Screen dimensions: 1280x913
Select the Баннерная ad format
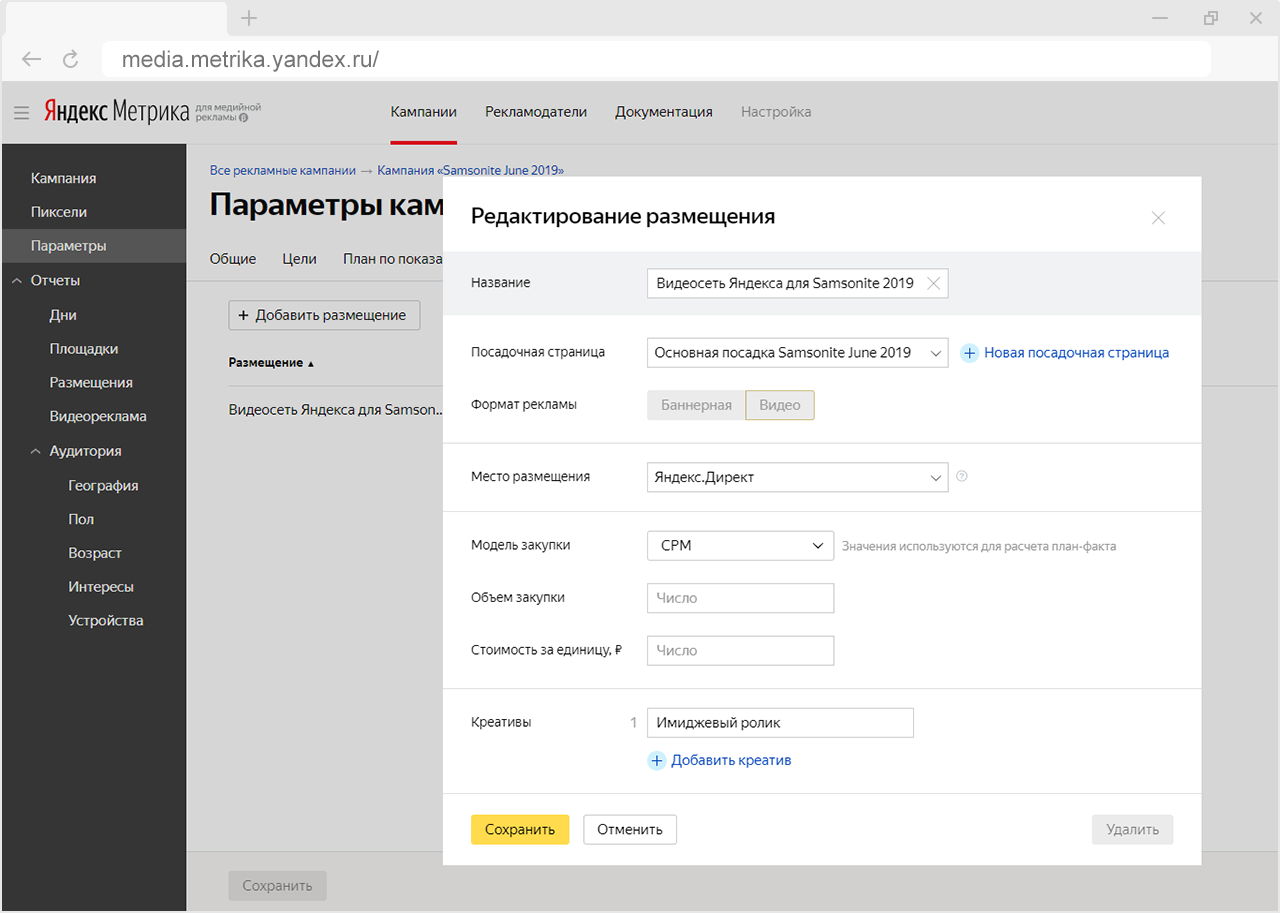point(696,405)
